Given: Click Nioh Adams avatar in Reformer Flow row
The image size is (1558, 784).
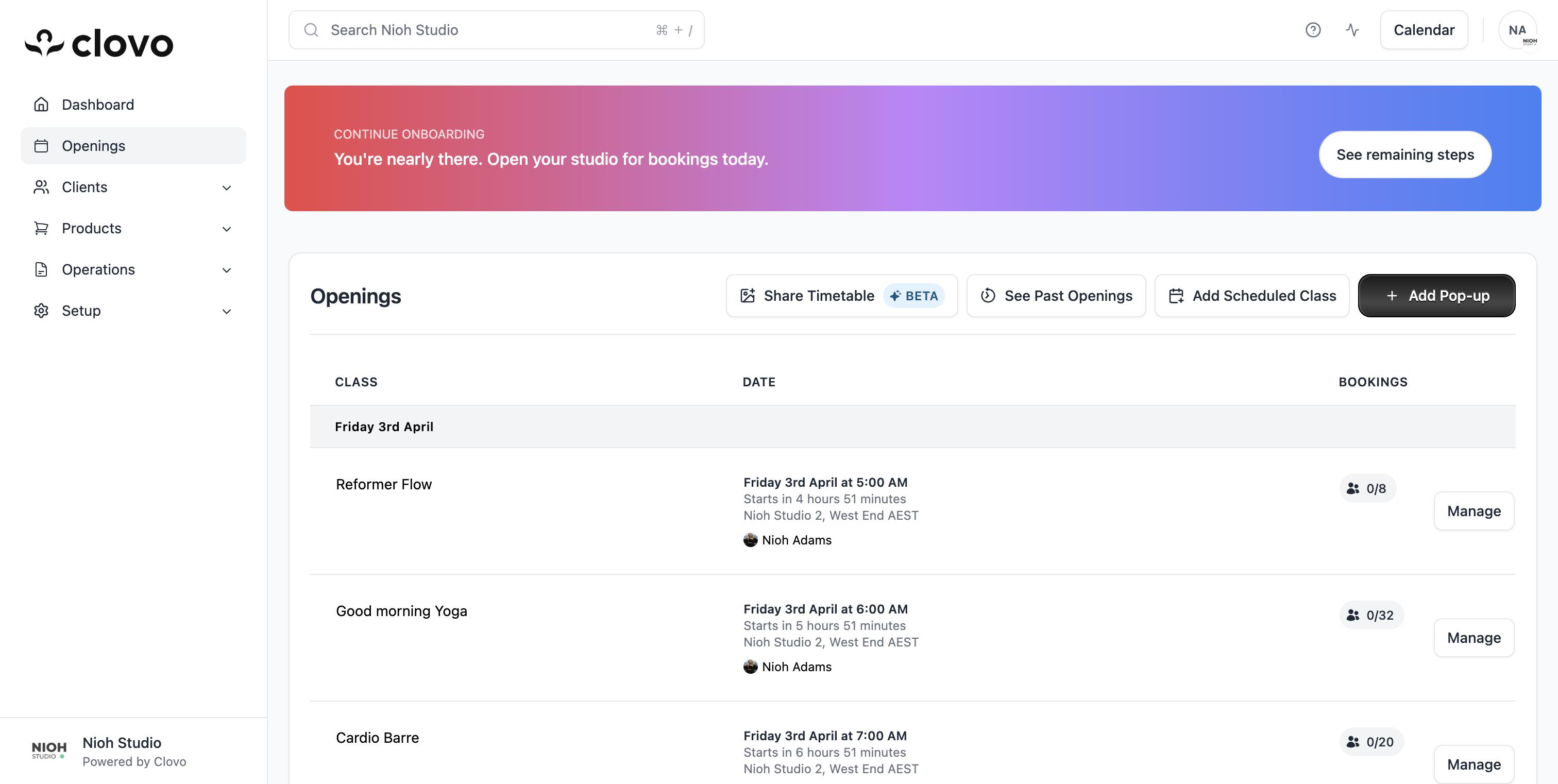Looking at the screenshot, I should (751, 540).
